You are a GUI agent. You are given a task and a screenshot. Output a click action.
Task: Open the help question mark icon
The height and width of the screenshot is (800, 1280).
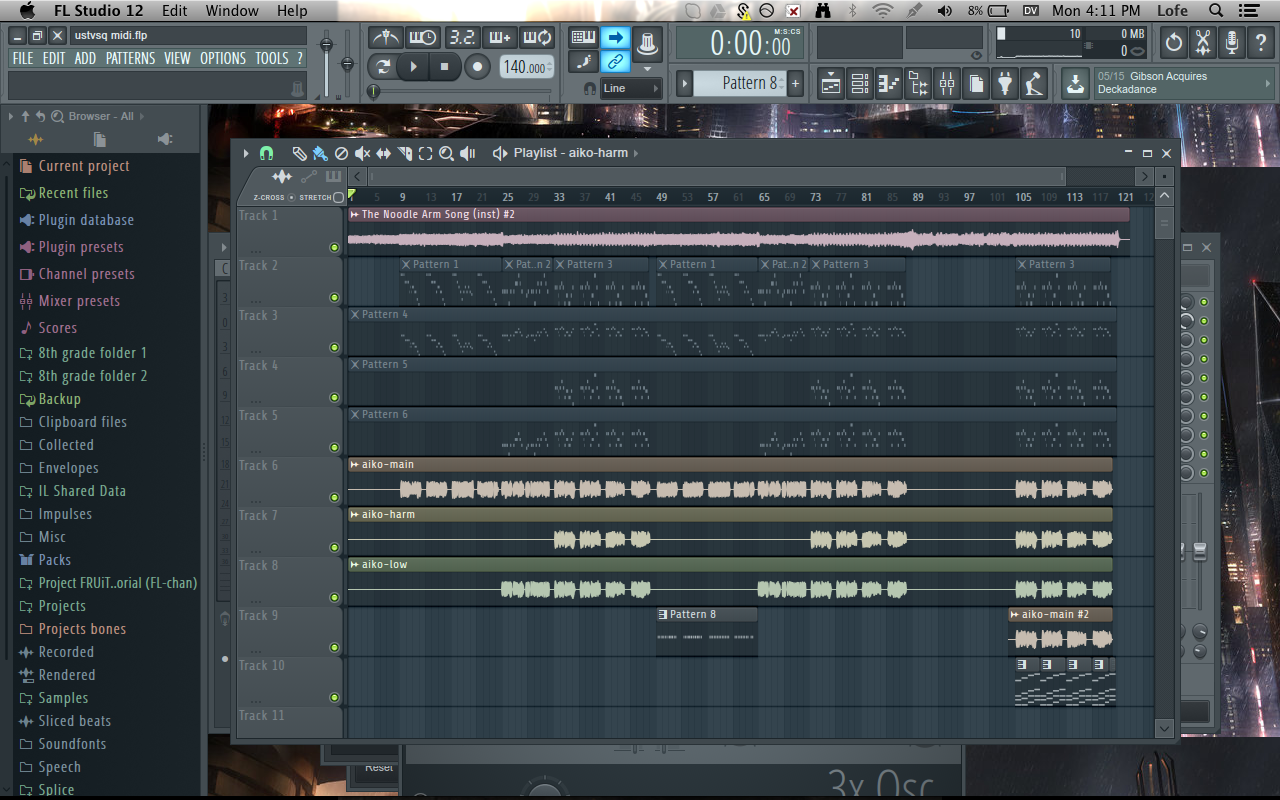(1261, 43)
